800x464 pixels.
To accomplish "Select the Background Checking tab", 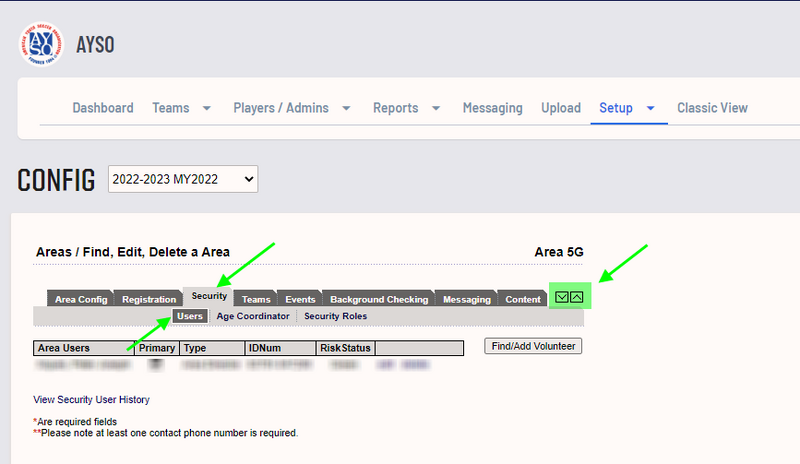I will 379,299.
